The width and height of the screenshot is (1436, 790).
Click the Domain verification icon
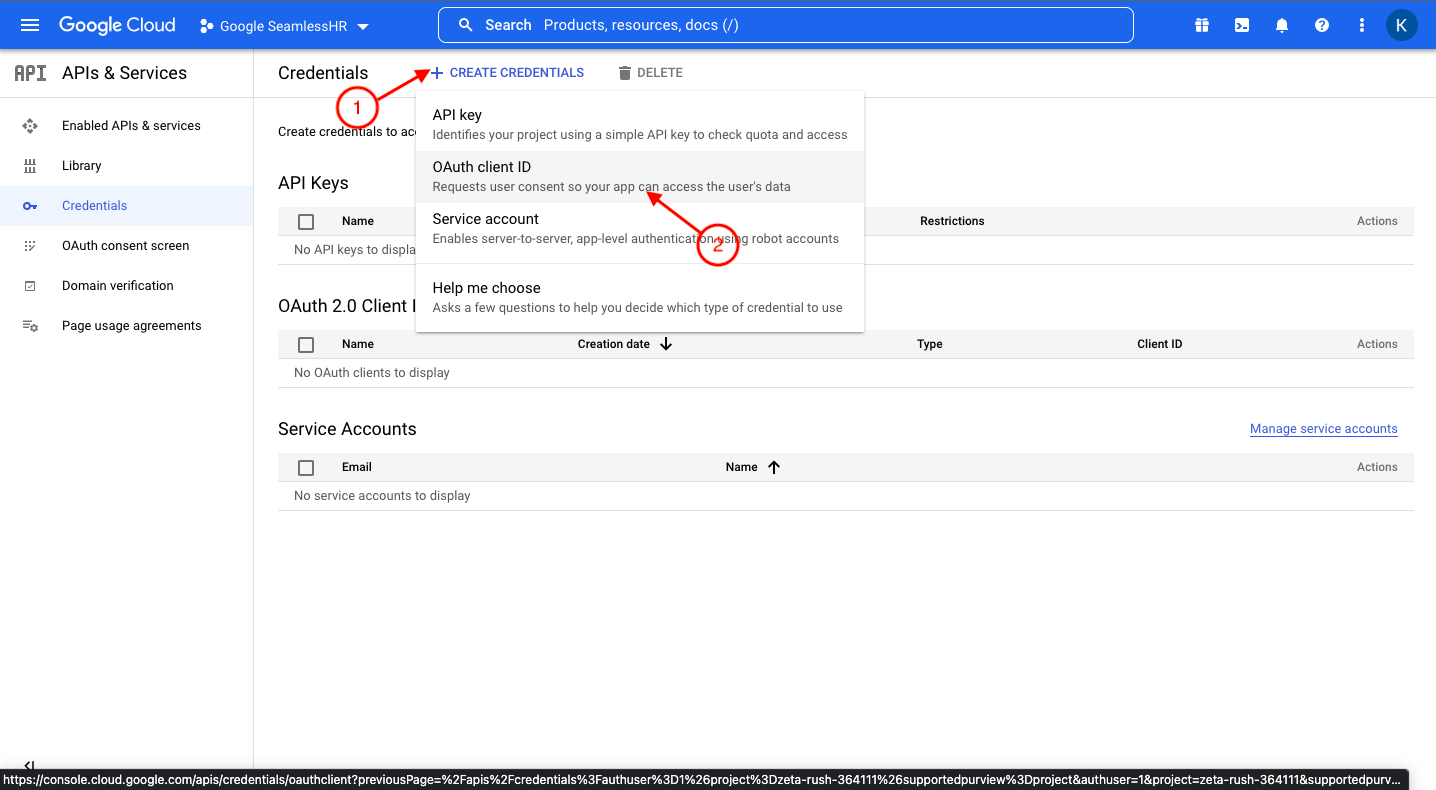[x=30, y=286]
